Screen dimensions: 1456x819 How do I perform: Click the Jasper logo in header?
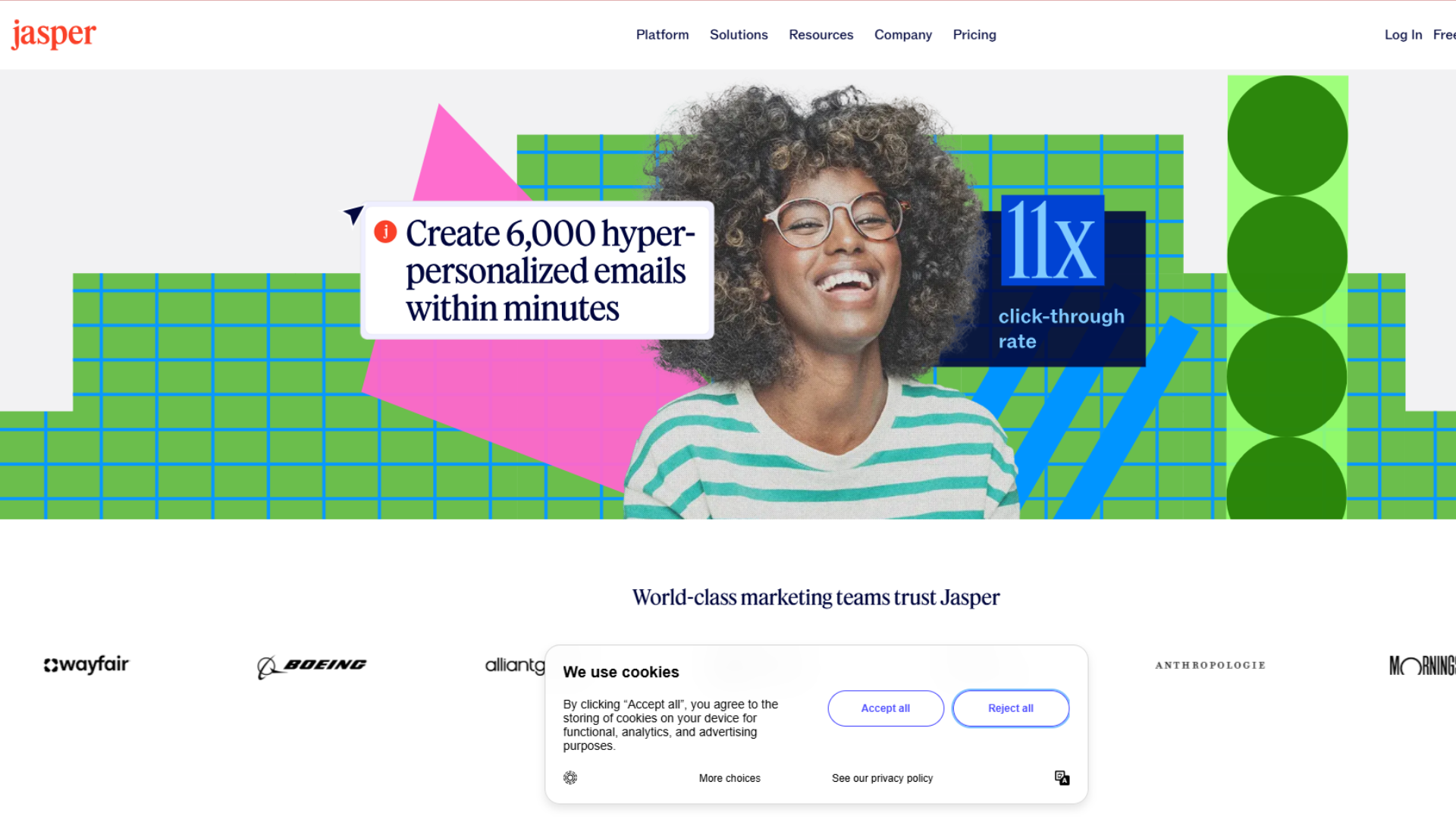(54, 34)
